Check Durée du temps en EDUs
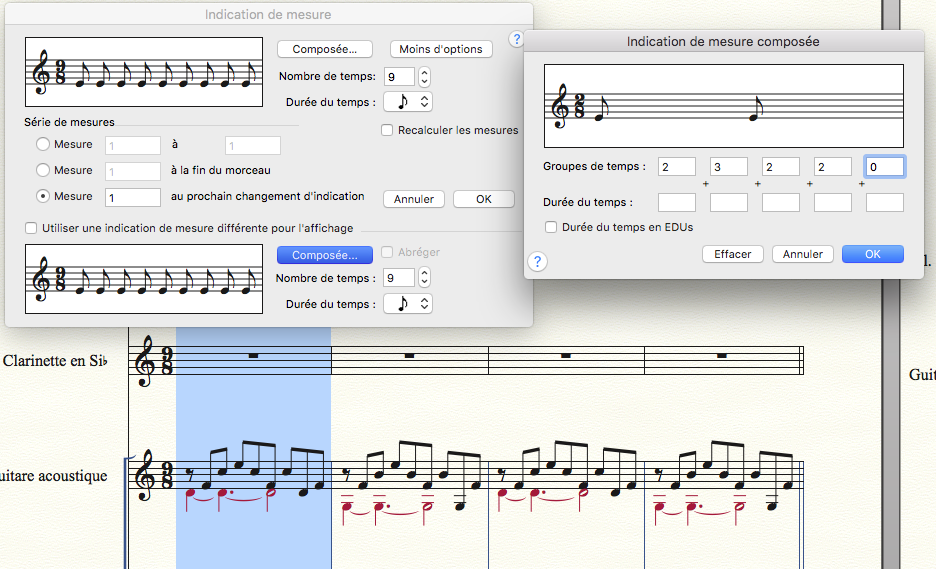This screenshot has height=569, width=936. [552, 227]
